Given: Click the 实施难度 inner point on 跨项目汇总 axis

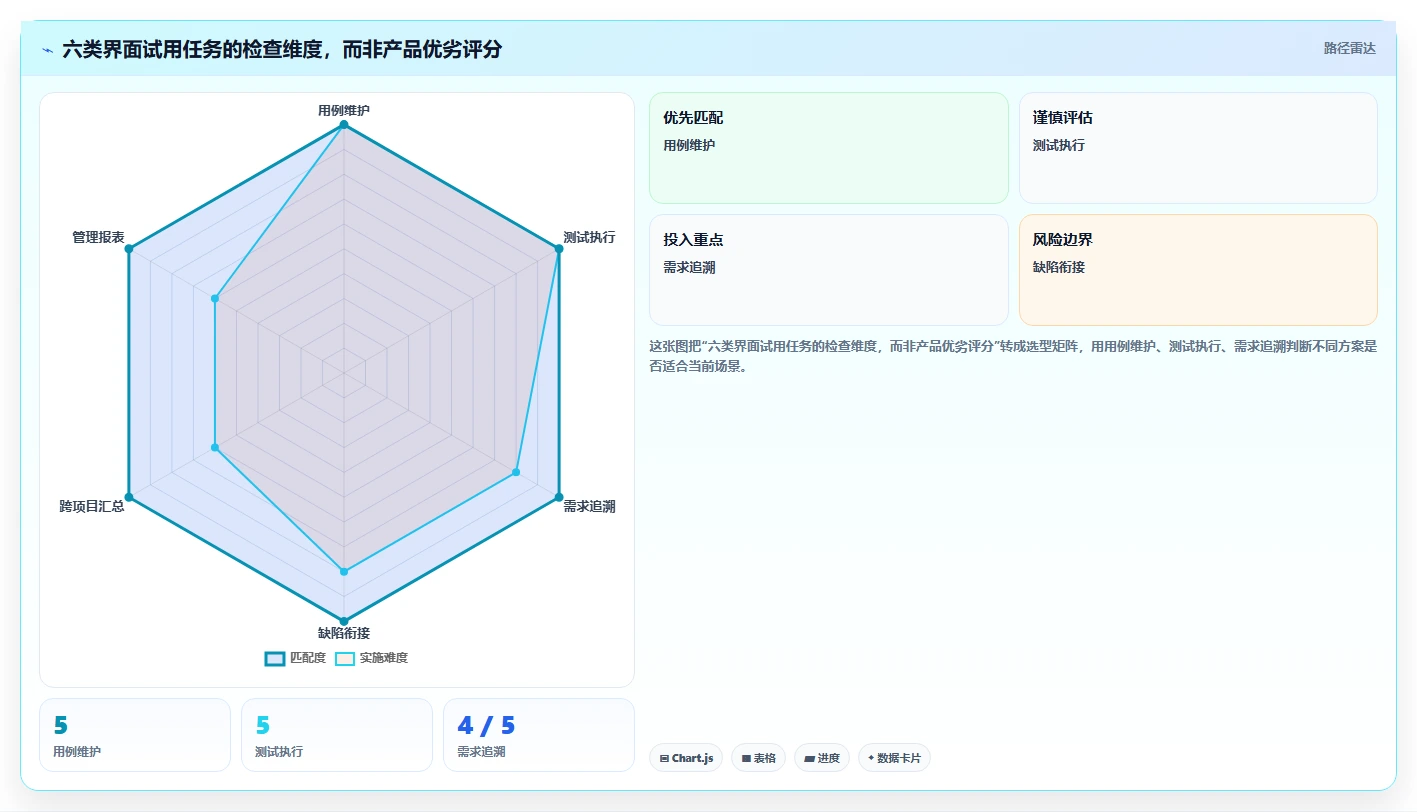Looking at the screenshot, I should click(215, 447).
